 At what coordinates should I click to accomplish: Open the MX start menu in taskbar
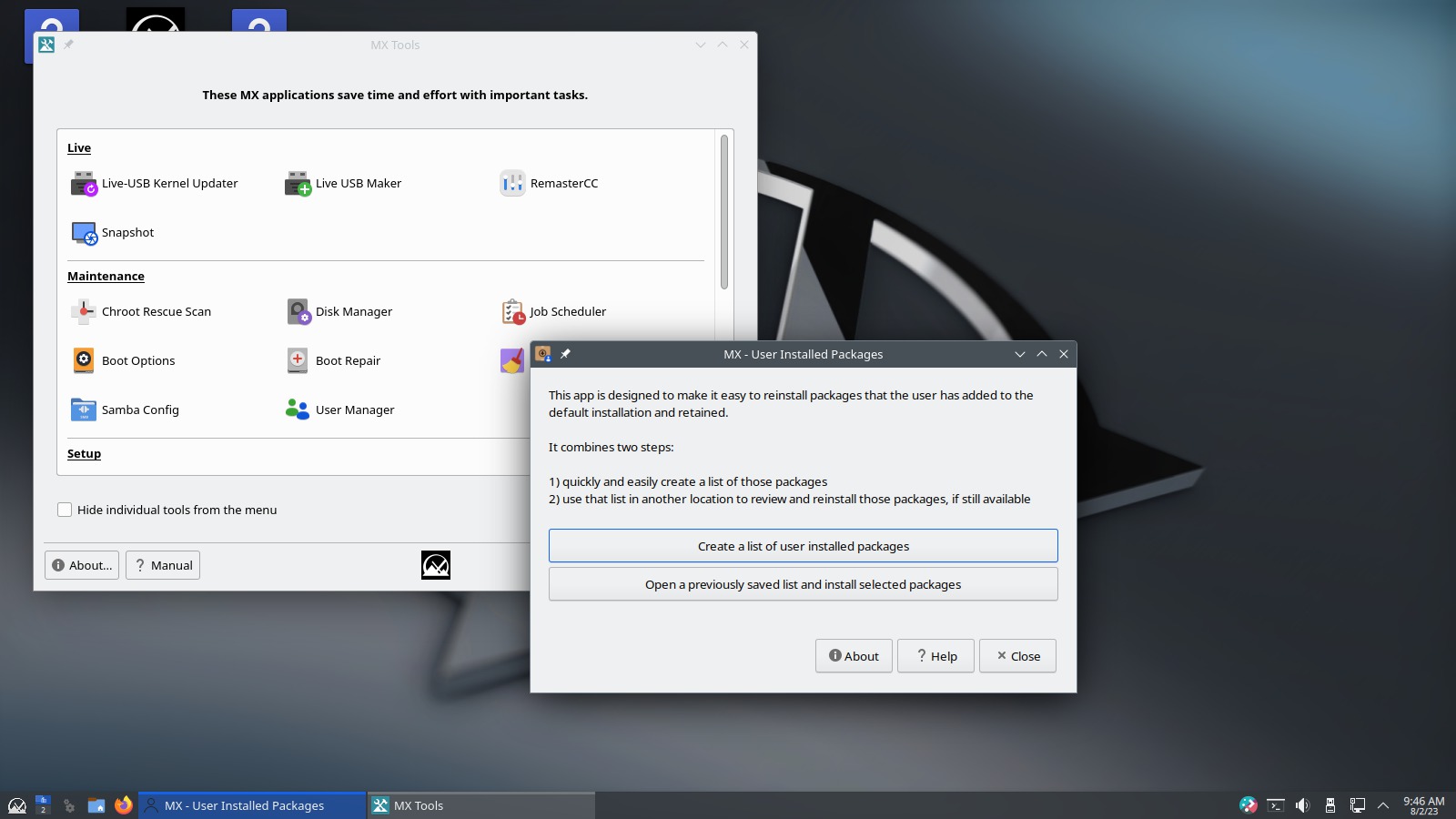[x=16, y=805]
